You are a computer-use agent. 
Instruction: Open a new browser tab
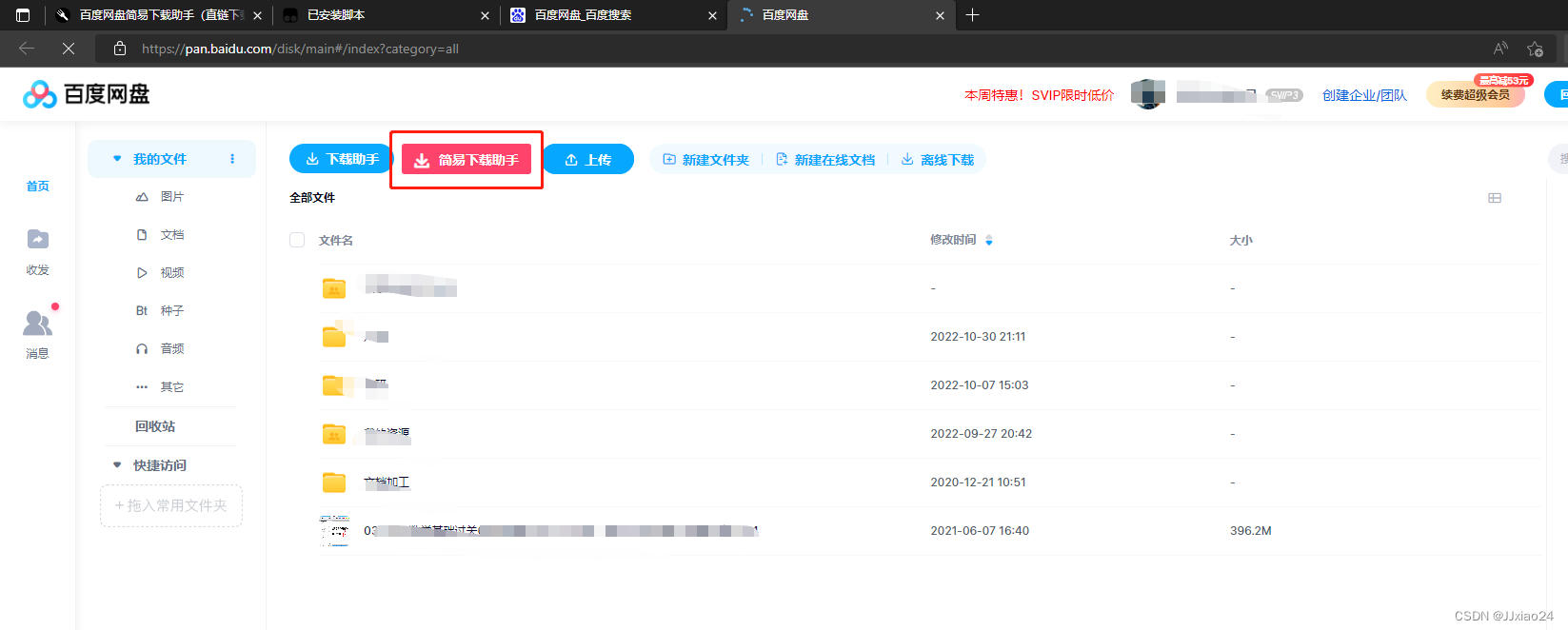972,15
